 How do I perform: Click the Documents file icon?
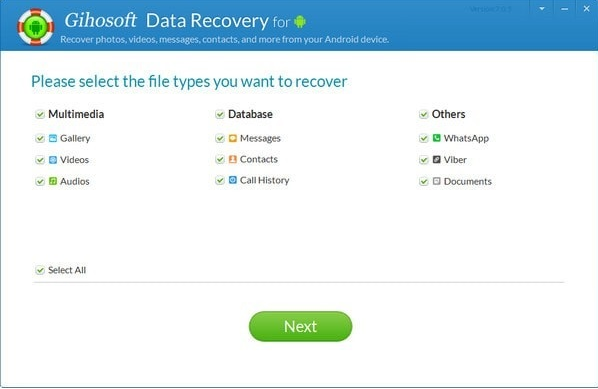437,181
